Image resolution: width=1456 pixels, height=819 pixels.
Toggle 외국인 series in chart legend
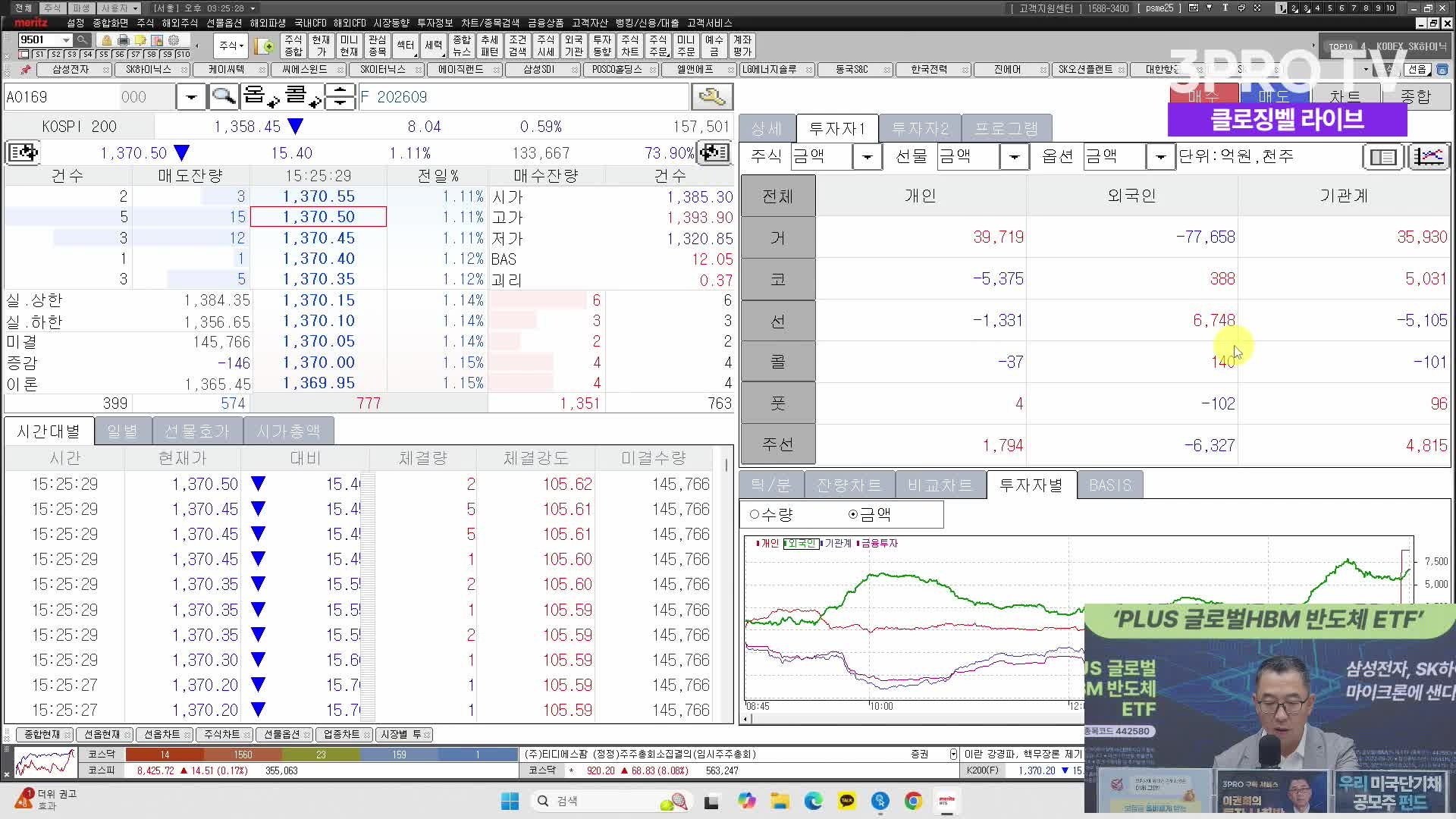pos(801,543)
